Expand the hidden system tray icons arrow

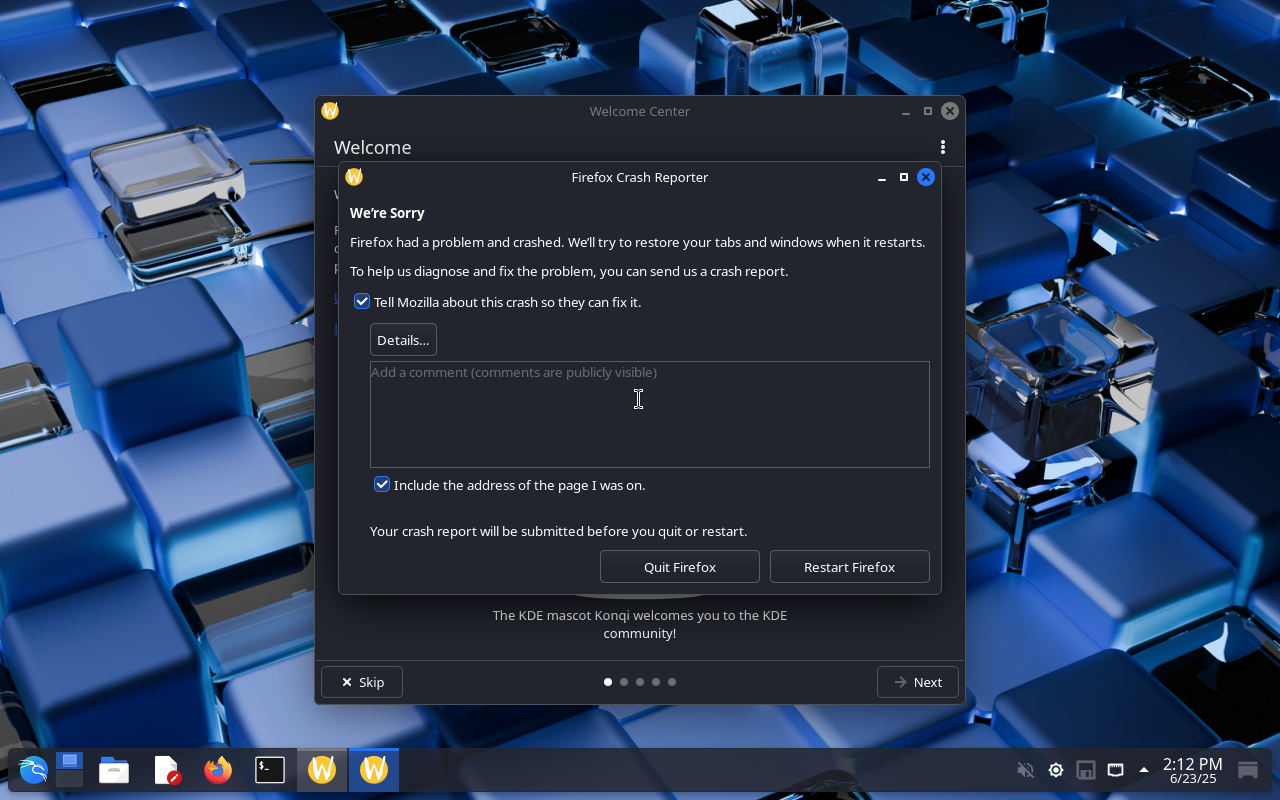pos(1144,770)
